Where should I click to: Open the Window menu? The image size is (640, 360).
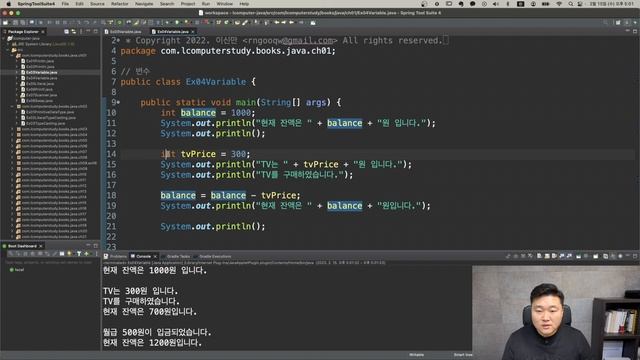(224, 4)
